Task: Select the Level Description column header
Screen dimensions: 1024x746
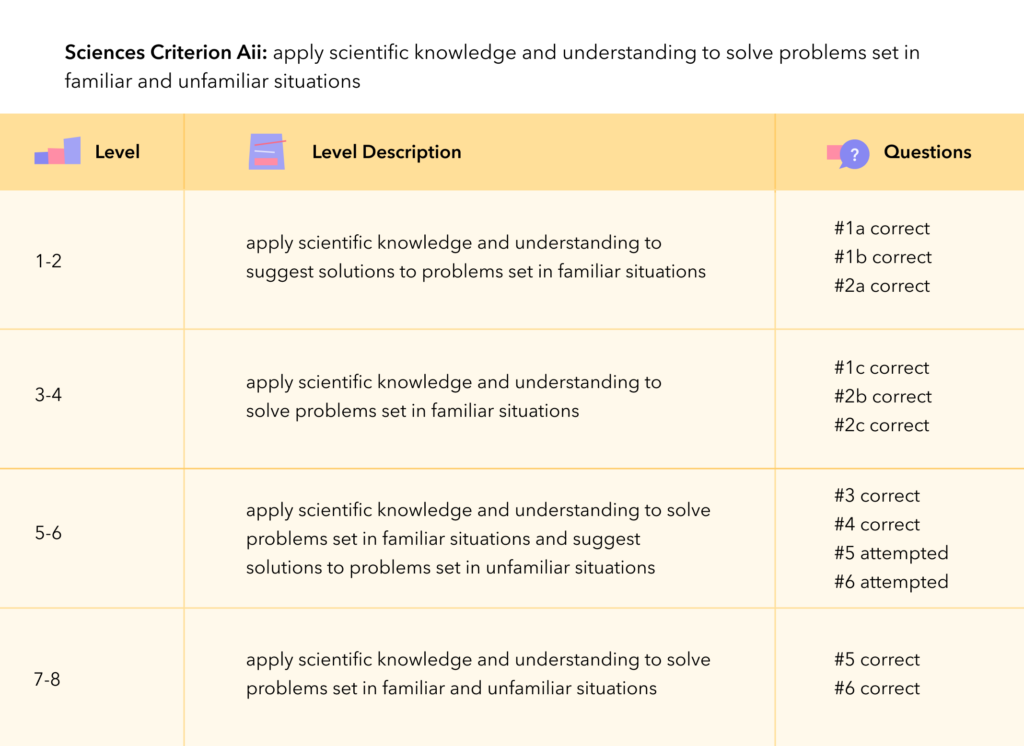Action: 386,152
